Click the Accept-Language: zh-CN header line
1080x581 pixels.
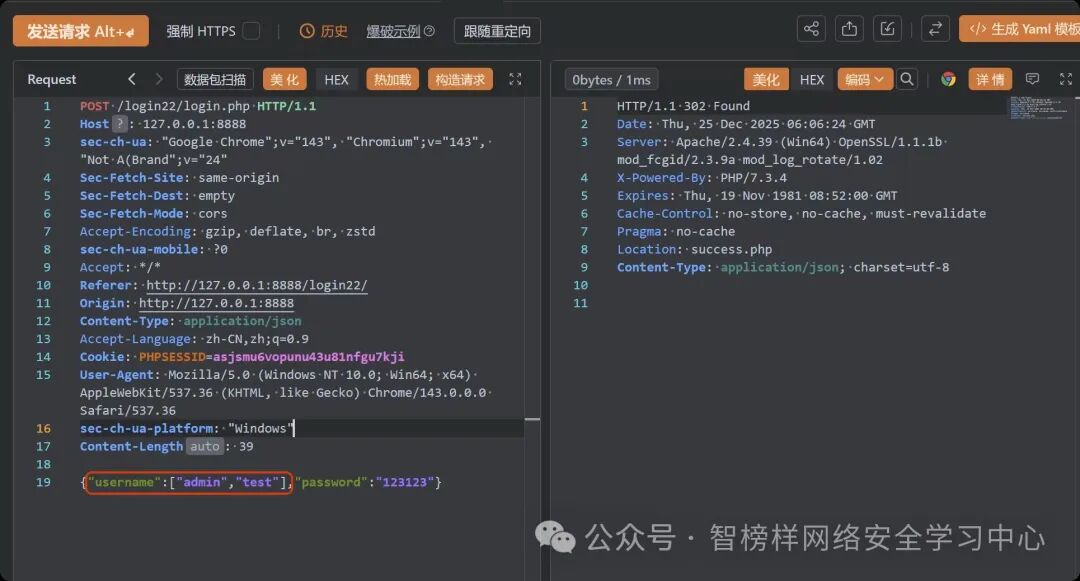pyautogui.click(x=194, y=339)
